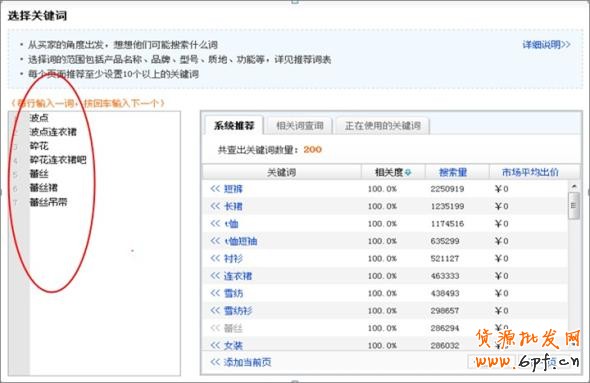
Task: Click the search volume value 438493
Action: (445, 293)
